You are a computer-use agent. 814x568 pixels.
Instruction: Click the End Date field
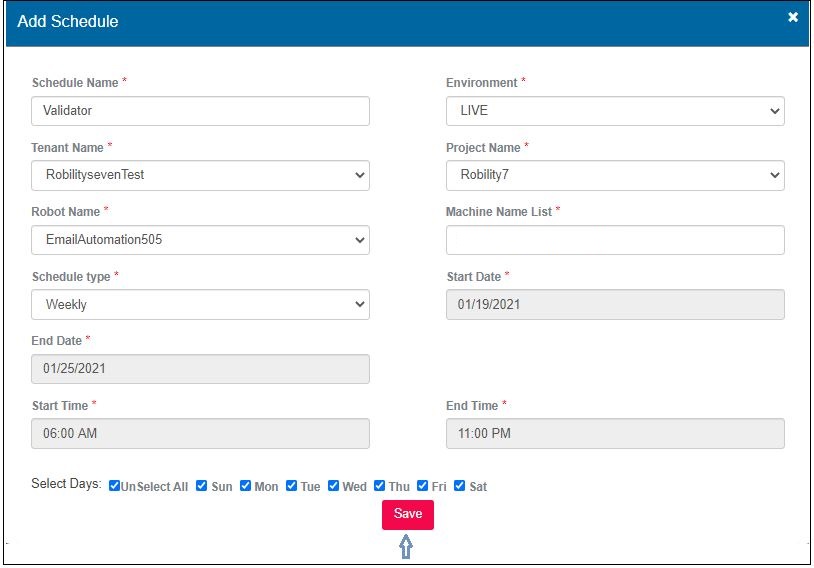click(200, 369)
